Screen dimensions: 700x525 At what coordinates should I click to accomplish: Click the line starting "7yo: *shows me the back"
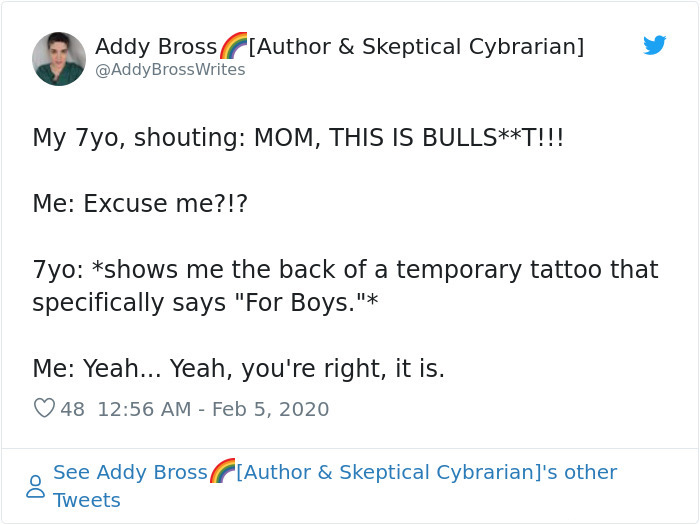345,270
